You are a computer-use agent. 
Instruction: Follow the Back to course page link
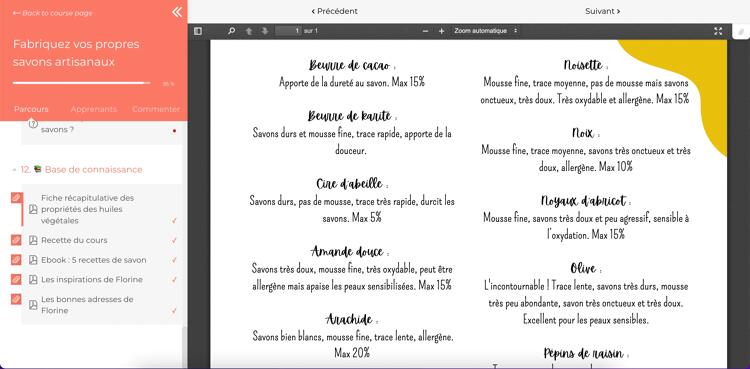click(x=53, y=13)
